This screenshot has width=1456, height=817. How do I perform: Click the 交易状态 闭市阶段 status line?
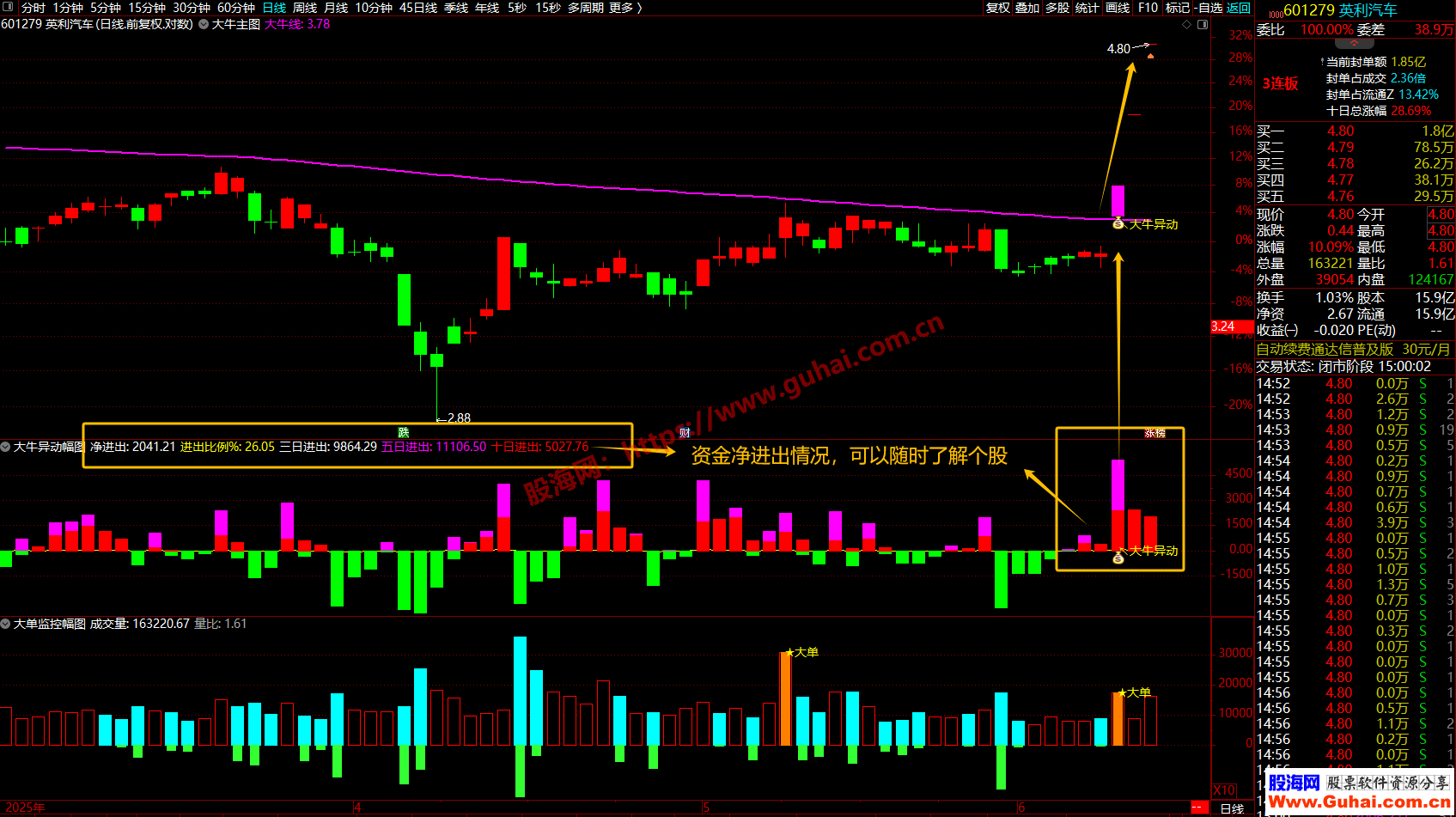(1343, 367)
